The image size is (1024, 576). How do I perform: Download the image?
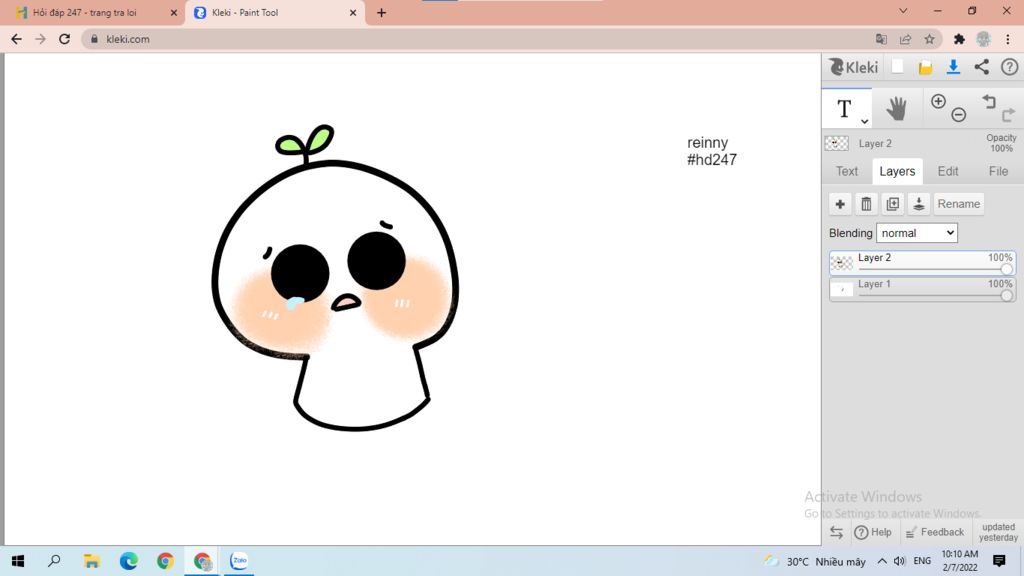click(953, 67)
